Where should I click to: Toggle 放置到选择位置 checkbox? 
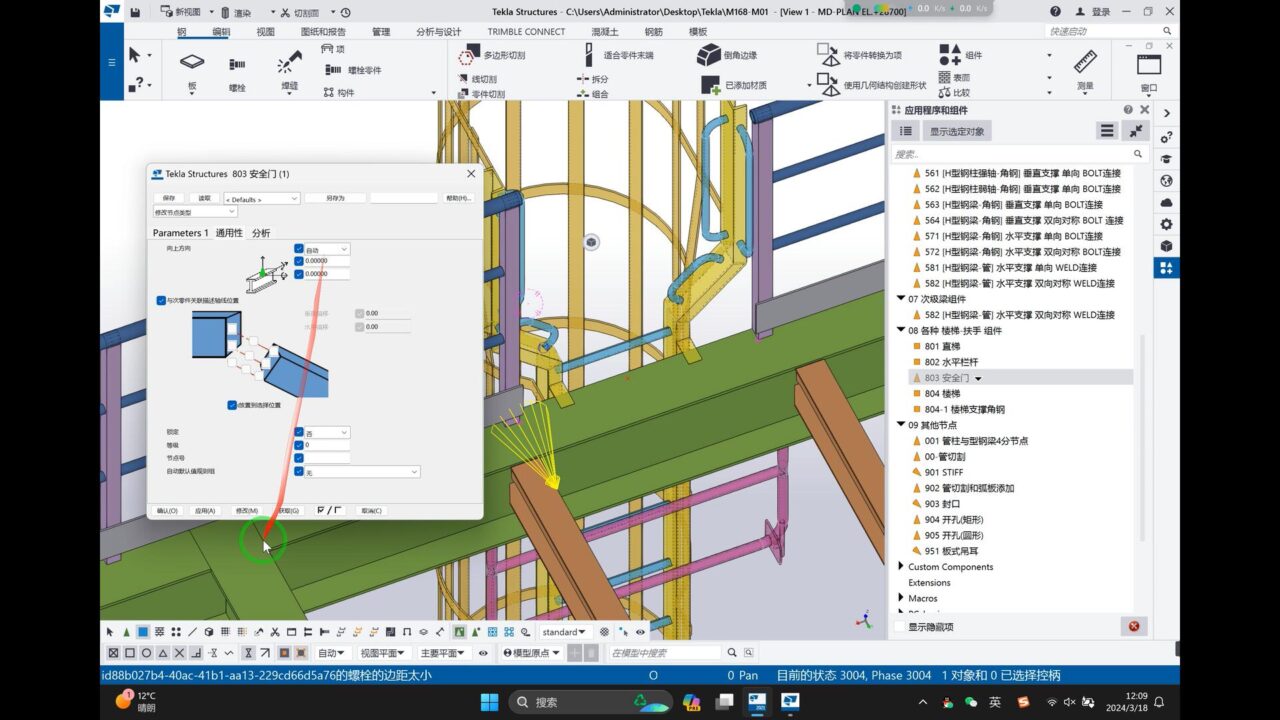(x=232, y=405)
